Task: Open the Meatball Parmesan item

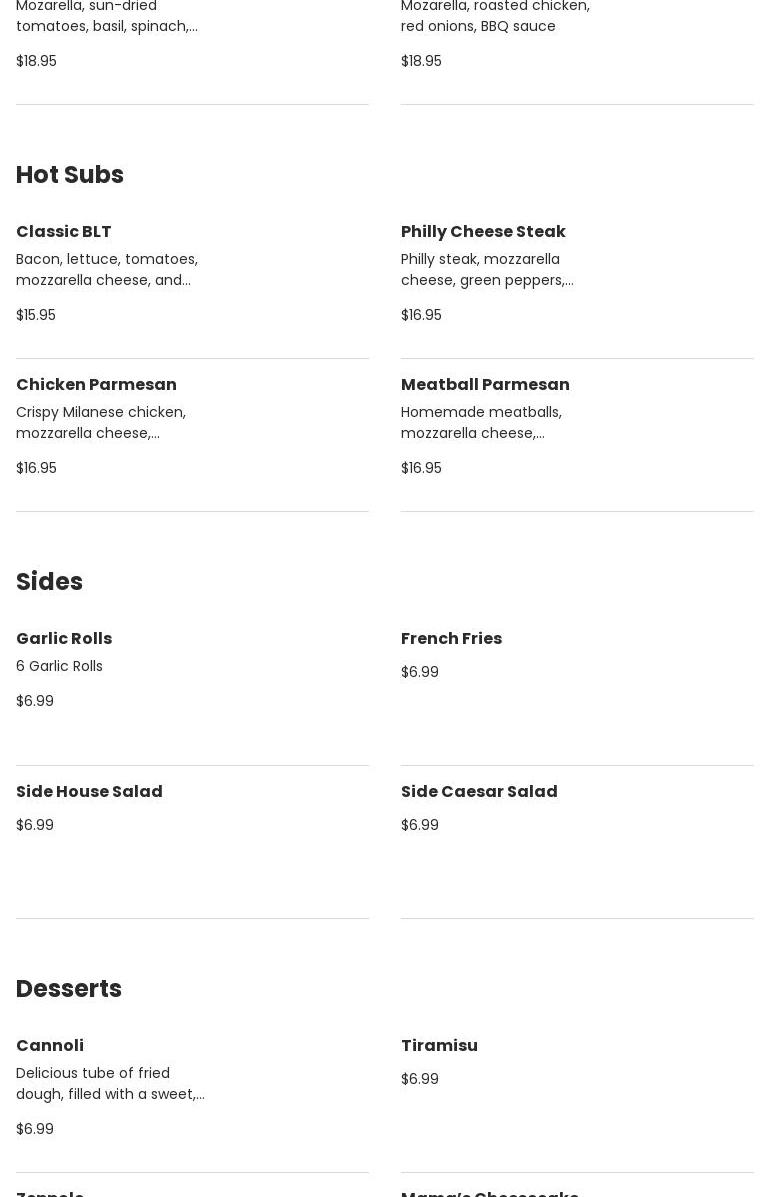Action: [485, 384]
